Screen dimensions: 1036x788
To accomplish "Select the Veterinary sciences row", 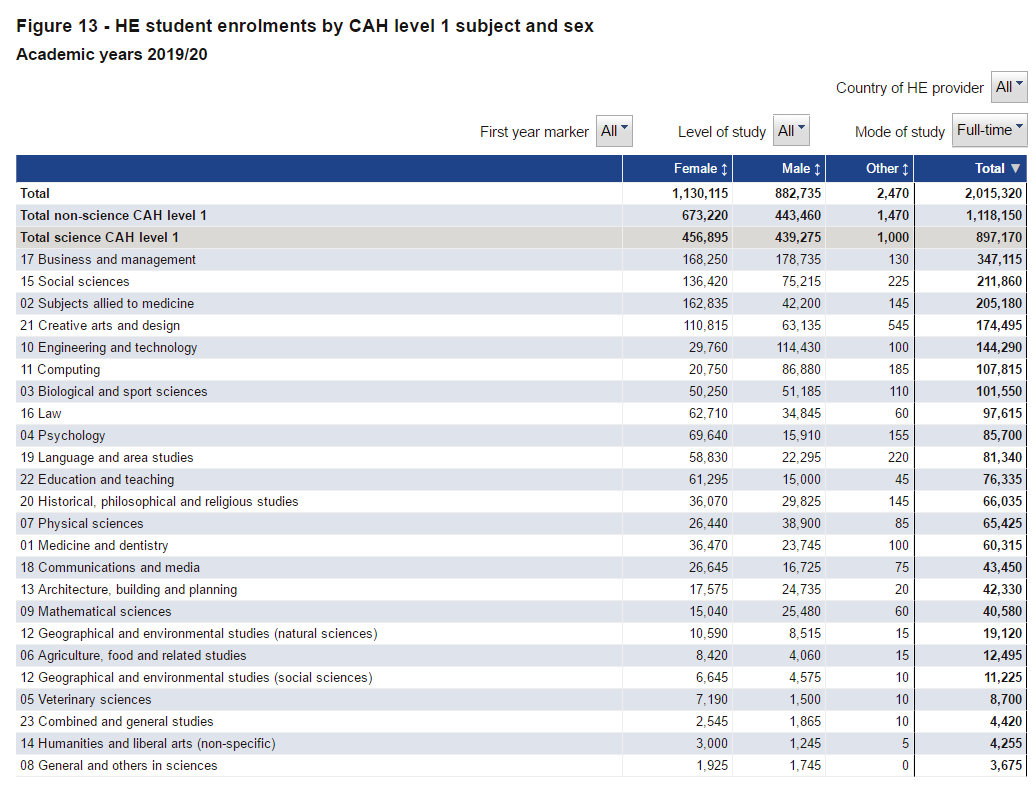I will coord(86,699).
